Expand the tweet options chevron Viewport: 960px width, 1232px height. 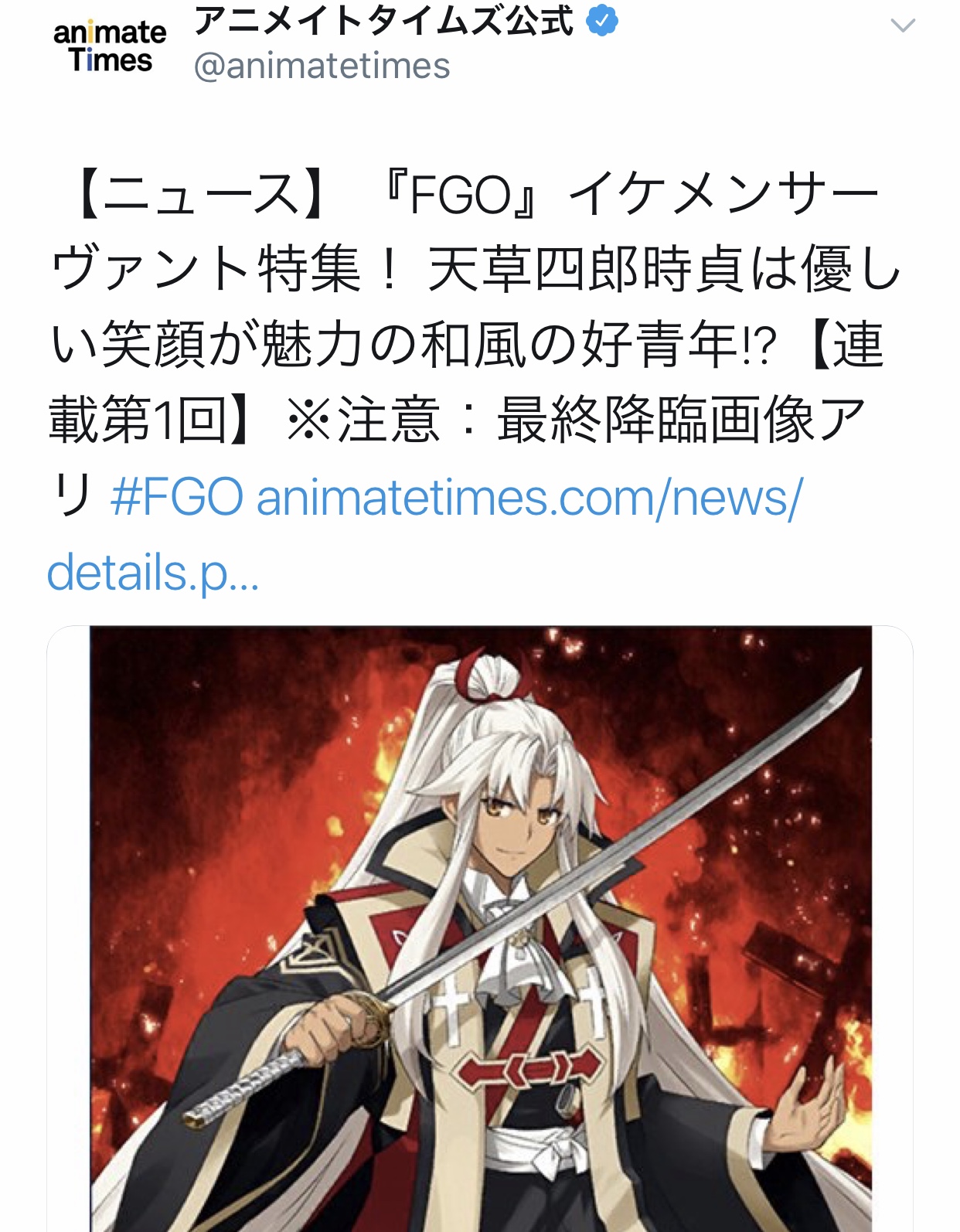(903, 26)
